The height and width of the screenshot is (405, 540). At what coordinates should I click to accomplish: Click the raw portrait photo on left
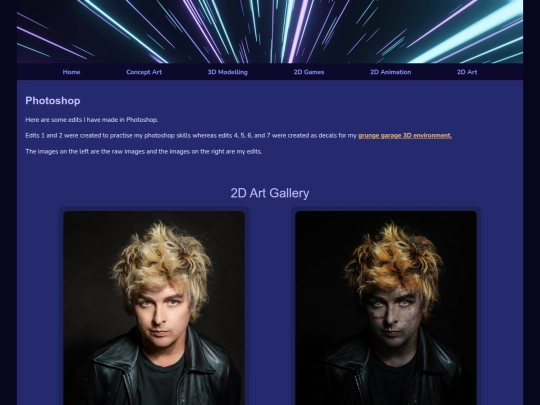(154, 308)
